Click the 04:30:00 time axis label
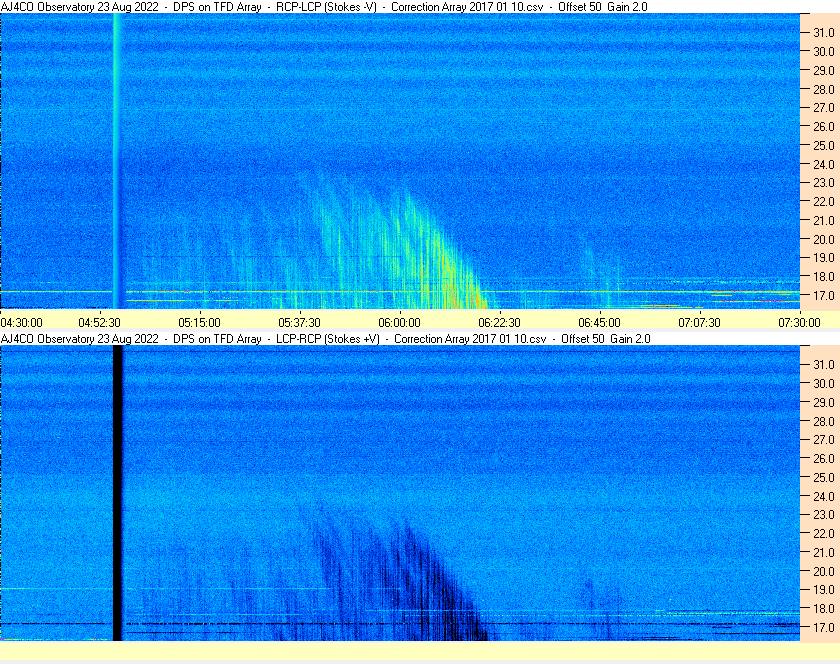 [x=21, y=323]
